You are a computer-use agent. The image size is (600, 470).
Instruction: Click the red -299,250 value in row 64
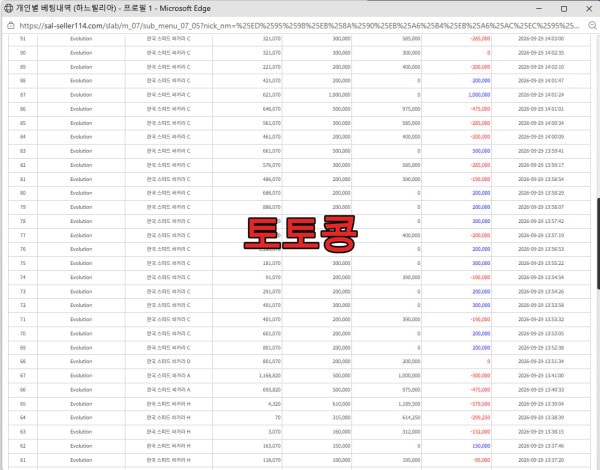[480, 418]
